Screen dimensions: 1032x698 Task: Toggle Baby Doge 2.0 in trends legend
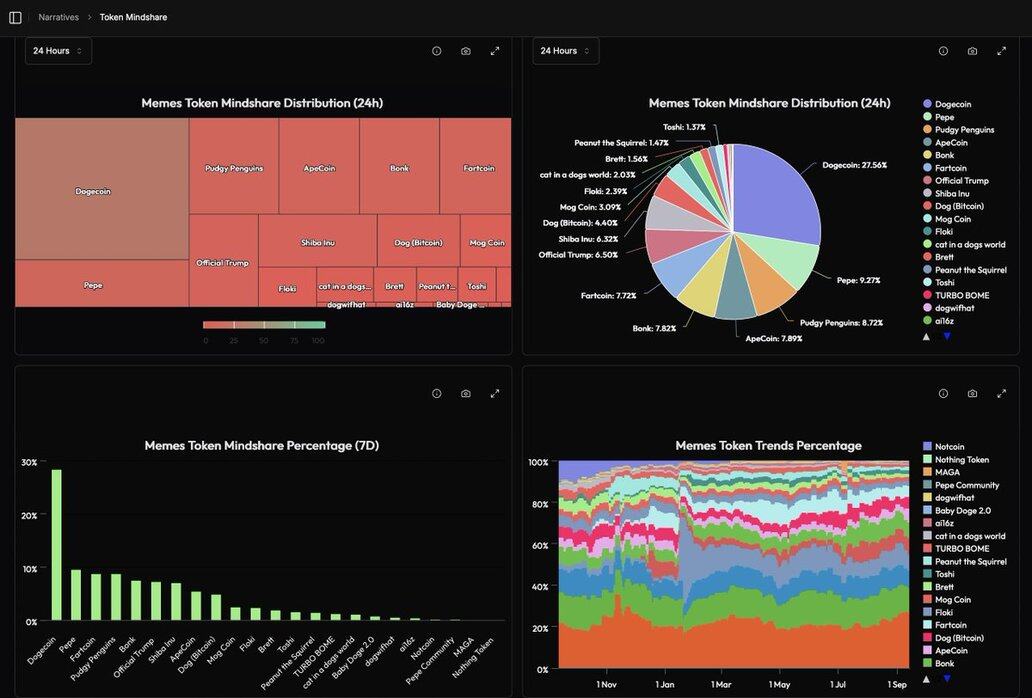(957, 511)
